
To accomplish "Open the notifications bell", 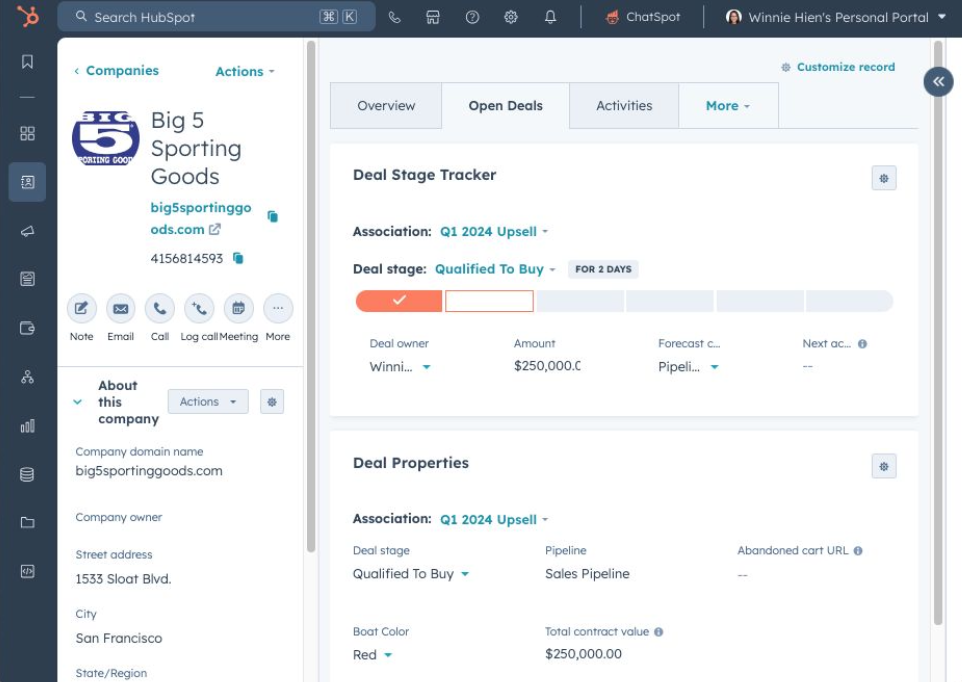I will (x=550, y=17).
